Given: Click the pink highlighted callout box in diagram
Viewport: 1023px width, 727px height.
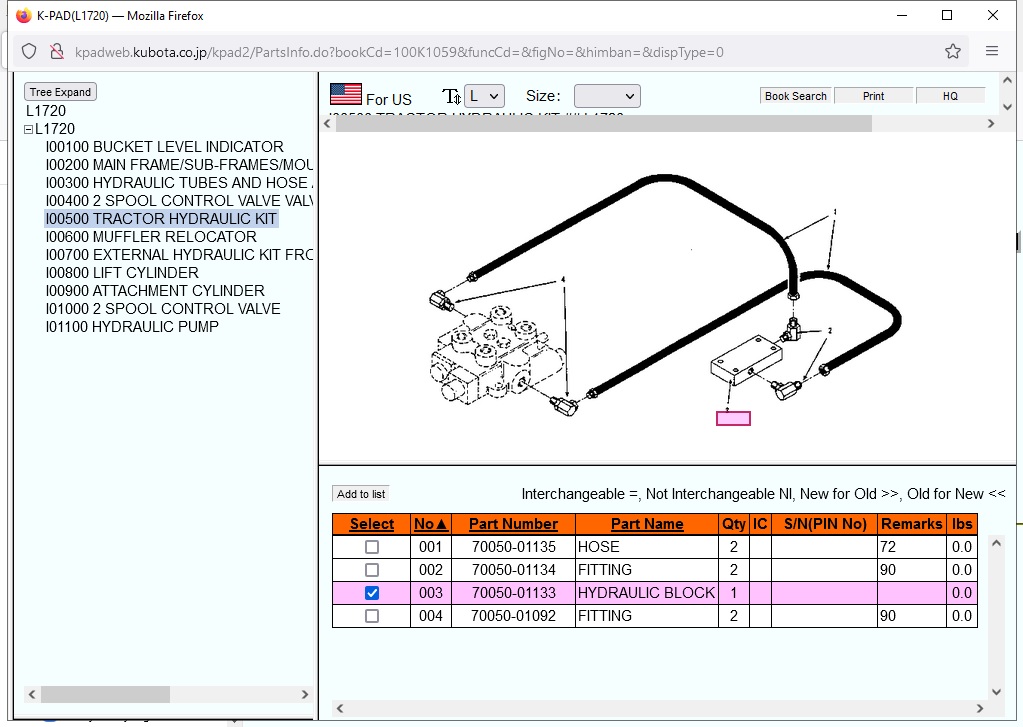Looking at the screenshot, I should click(x=733, y=418).
